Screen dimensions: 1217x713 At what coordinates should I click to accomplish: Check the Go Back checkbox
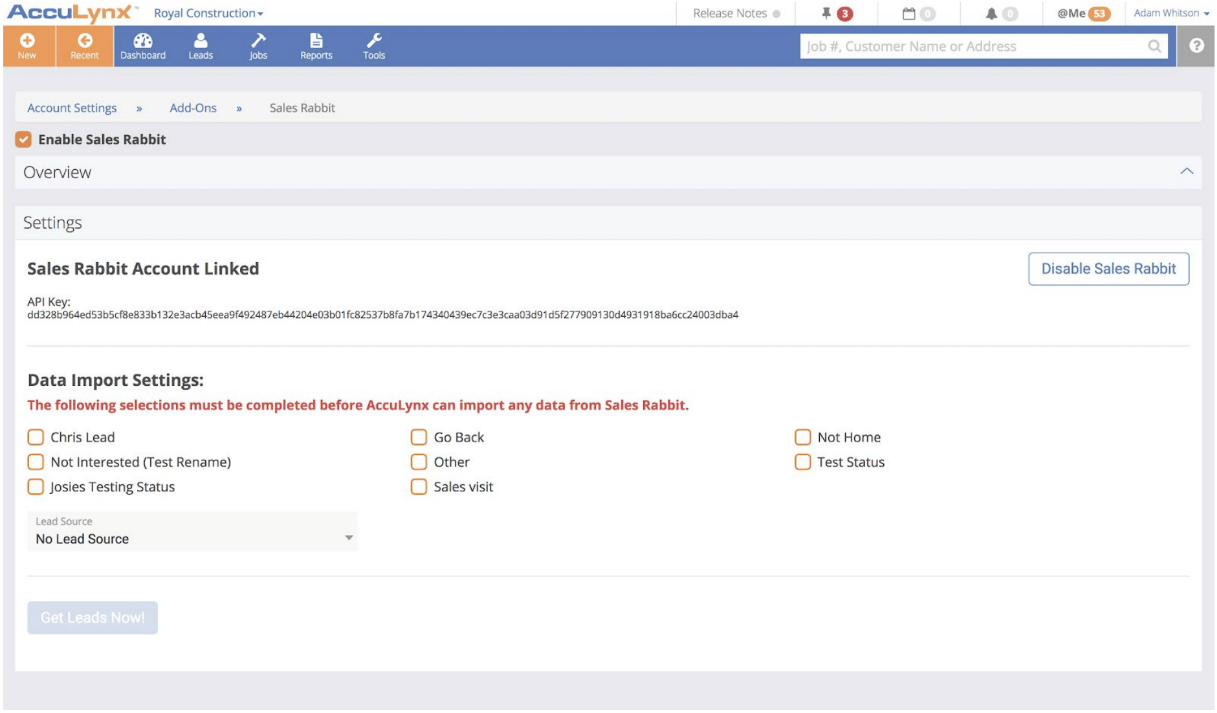click(x=419, y=437)
